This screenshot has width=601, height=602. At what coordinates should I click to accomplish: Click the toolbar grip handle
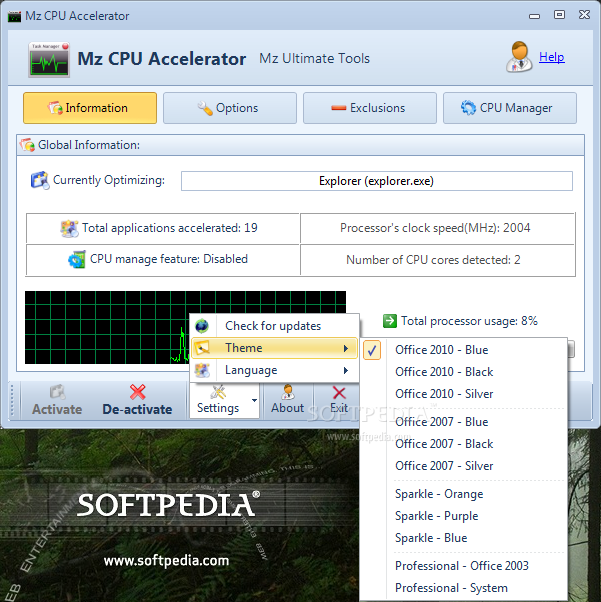[x=13, y=400]
